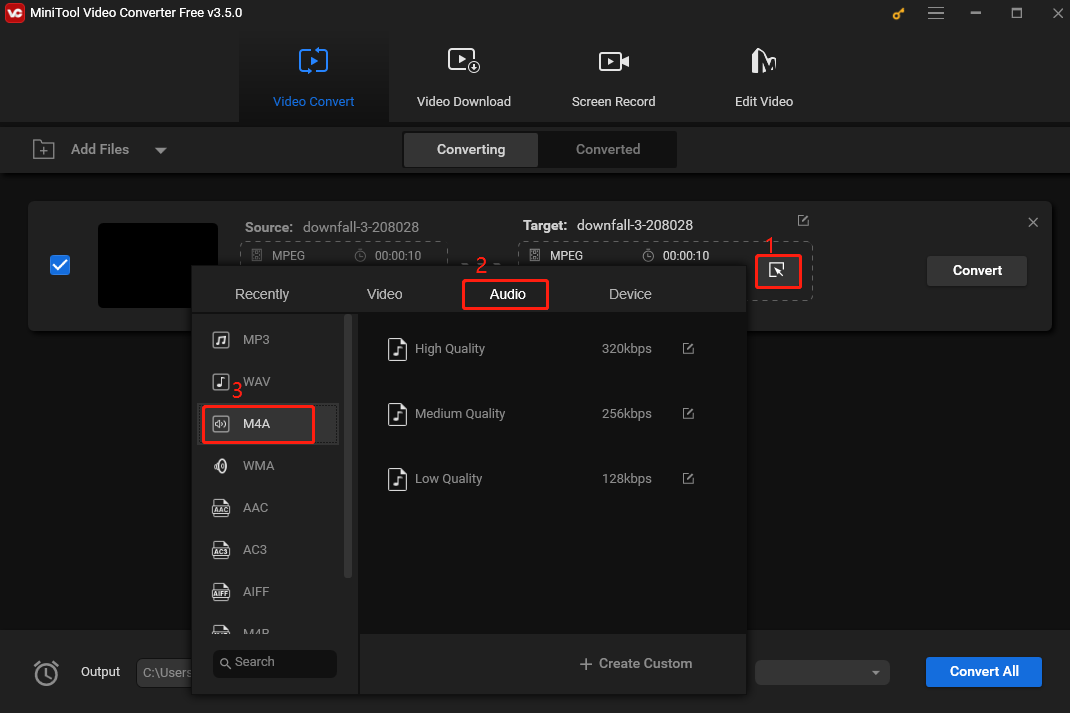
Task: Click the format list scrollbar
Action: pos(348,446)
